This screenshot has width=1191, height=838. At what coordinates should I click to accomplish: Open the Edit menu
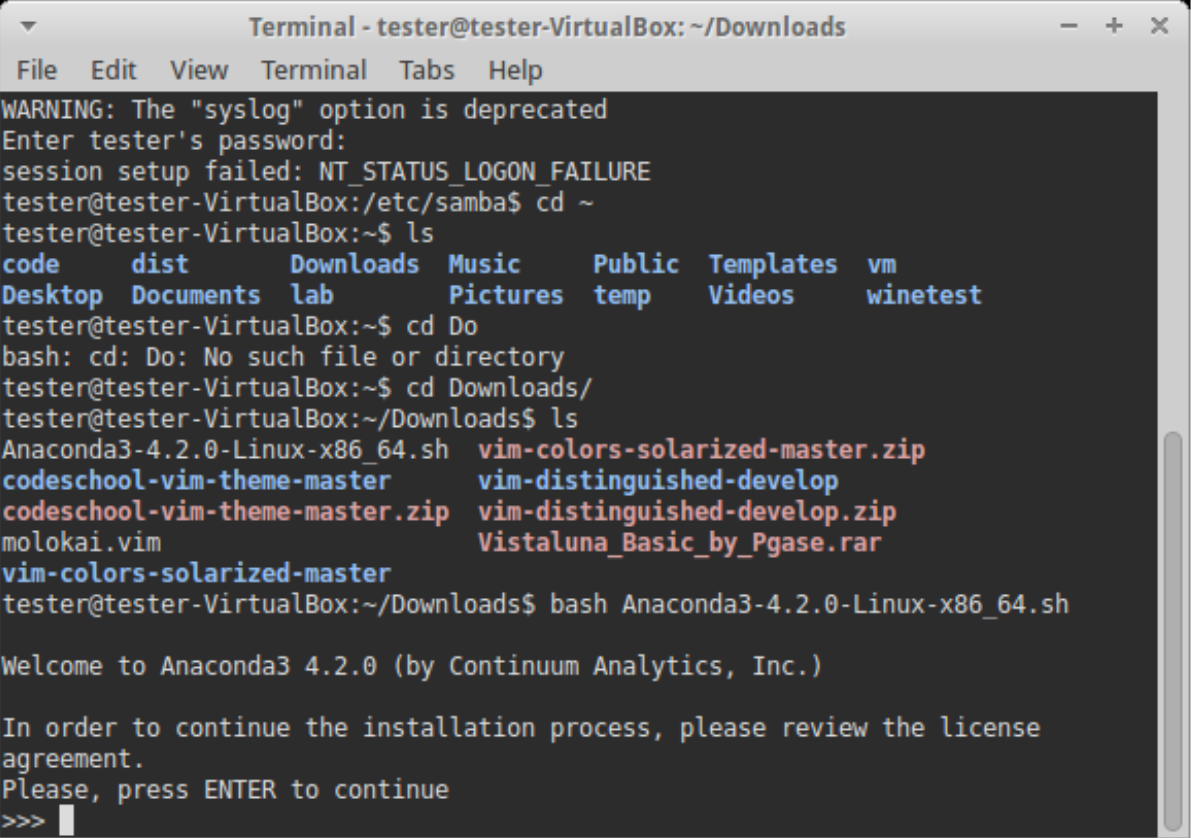pyautogui.click(x=113, y=71)
